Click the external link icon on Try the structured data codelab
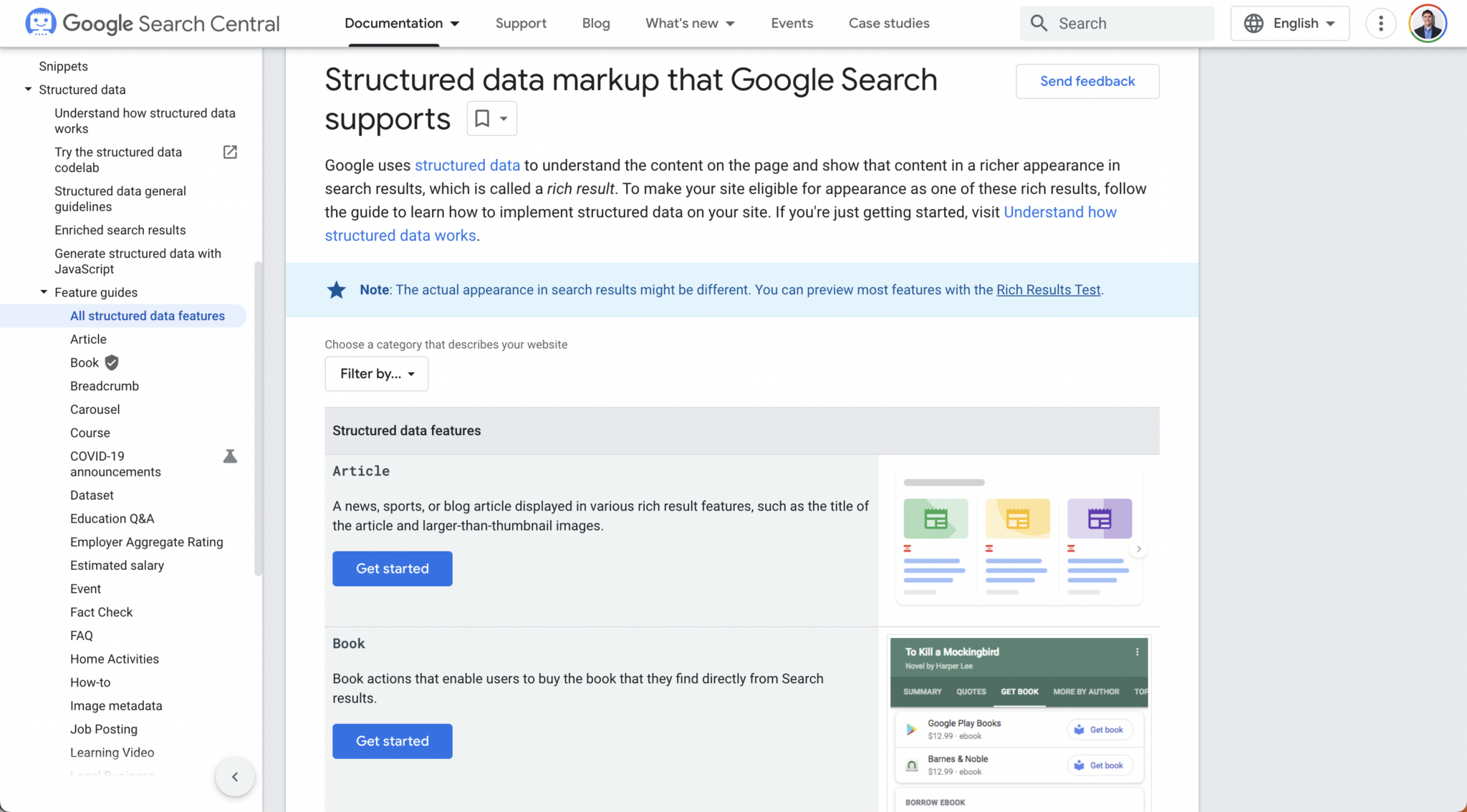The height and width of the screenshot is (812, 1467). (229, 152)
